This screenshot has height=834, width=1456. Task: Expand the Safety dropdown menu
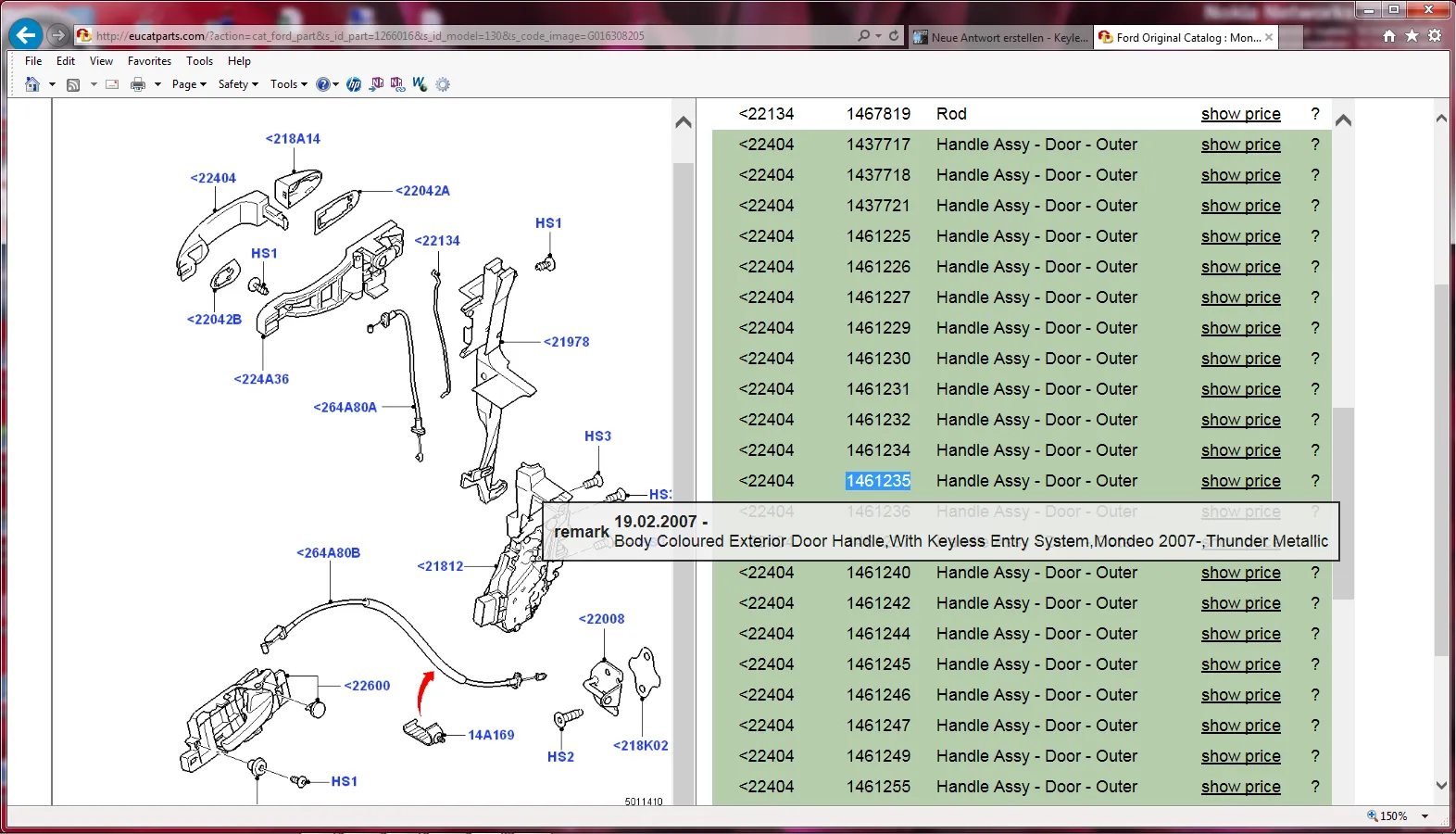[x=238, y=84]
